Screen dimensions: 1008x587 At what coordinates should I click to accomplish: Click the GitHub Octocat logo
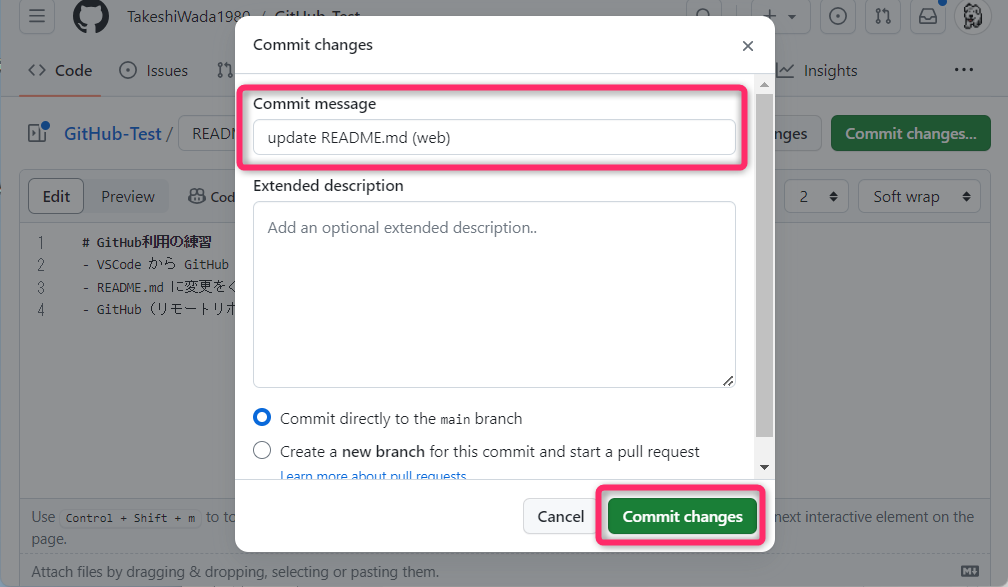(x=91, y=16)
